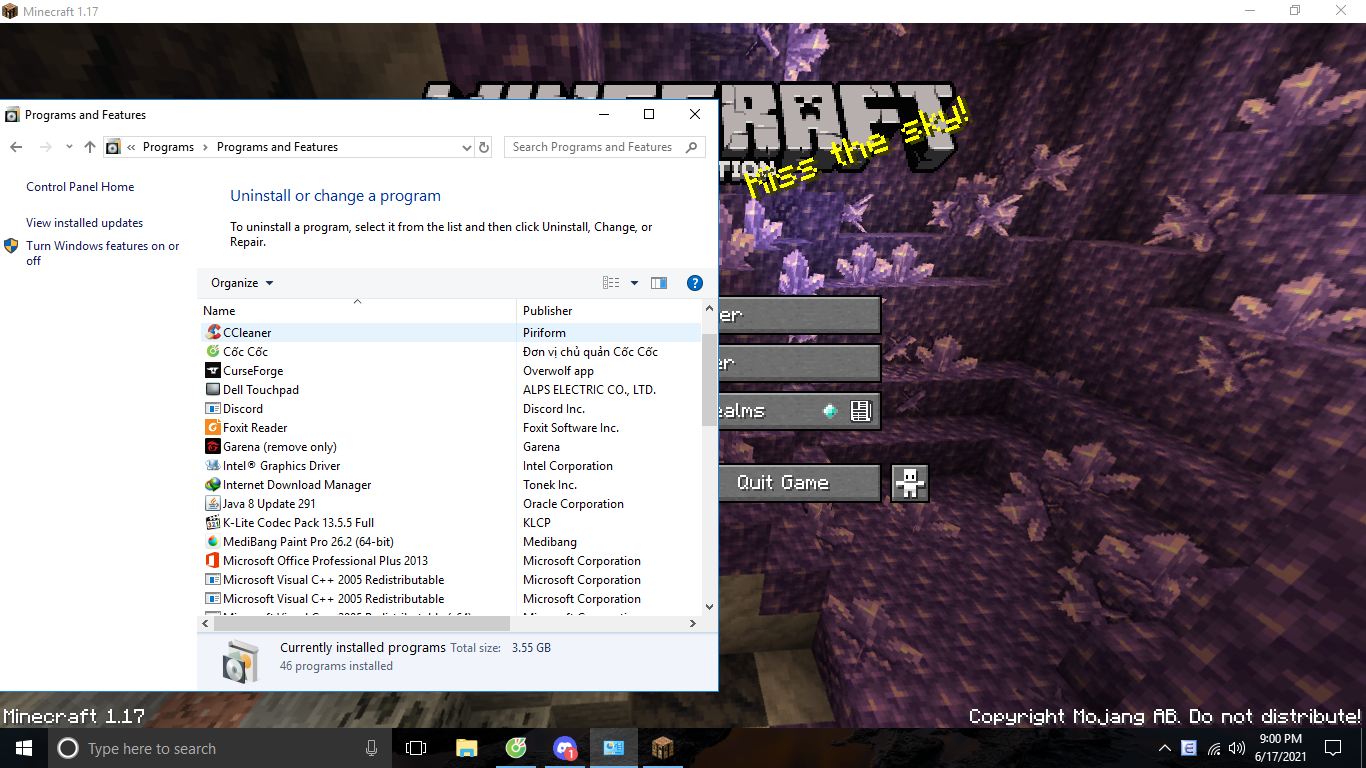
Task: Open the Action Center notifications icon
Action: (x=1333, y=748)
